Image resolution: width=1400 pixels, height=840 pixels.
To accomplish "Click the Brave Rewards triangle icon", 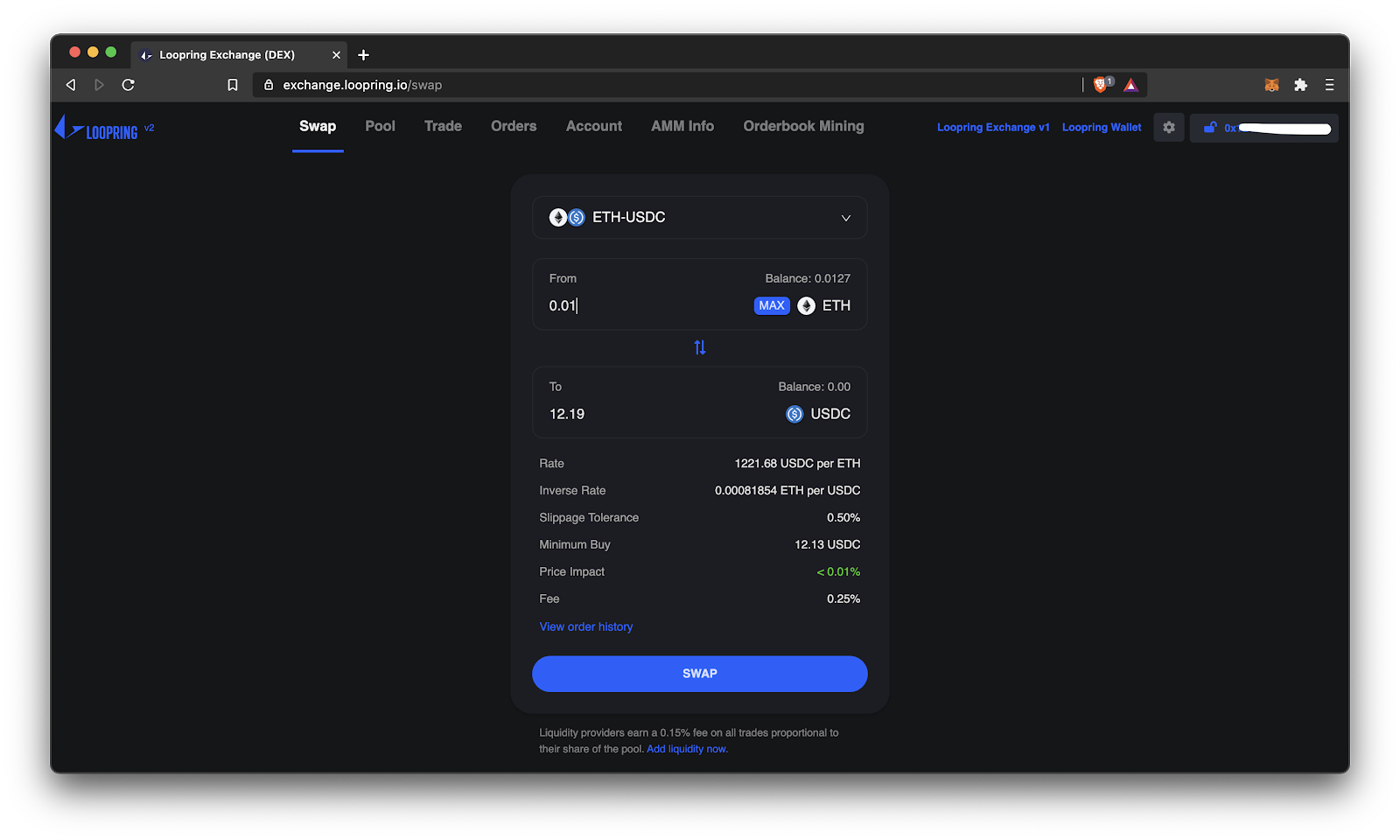I will pyautogui.click(x=1131, y=85).
